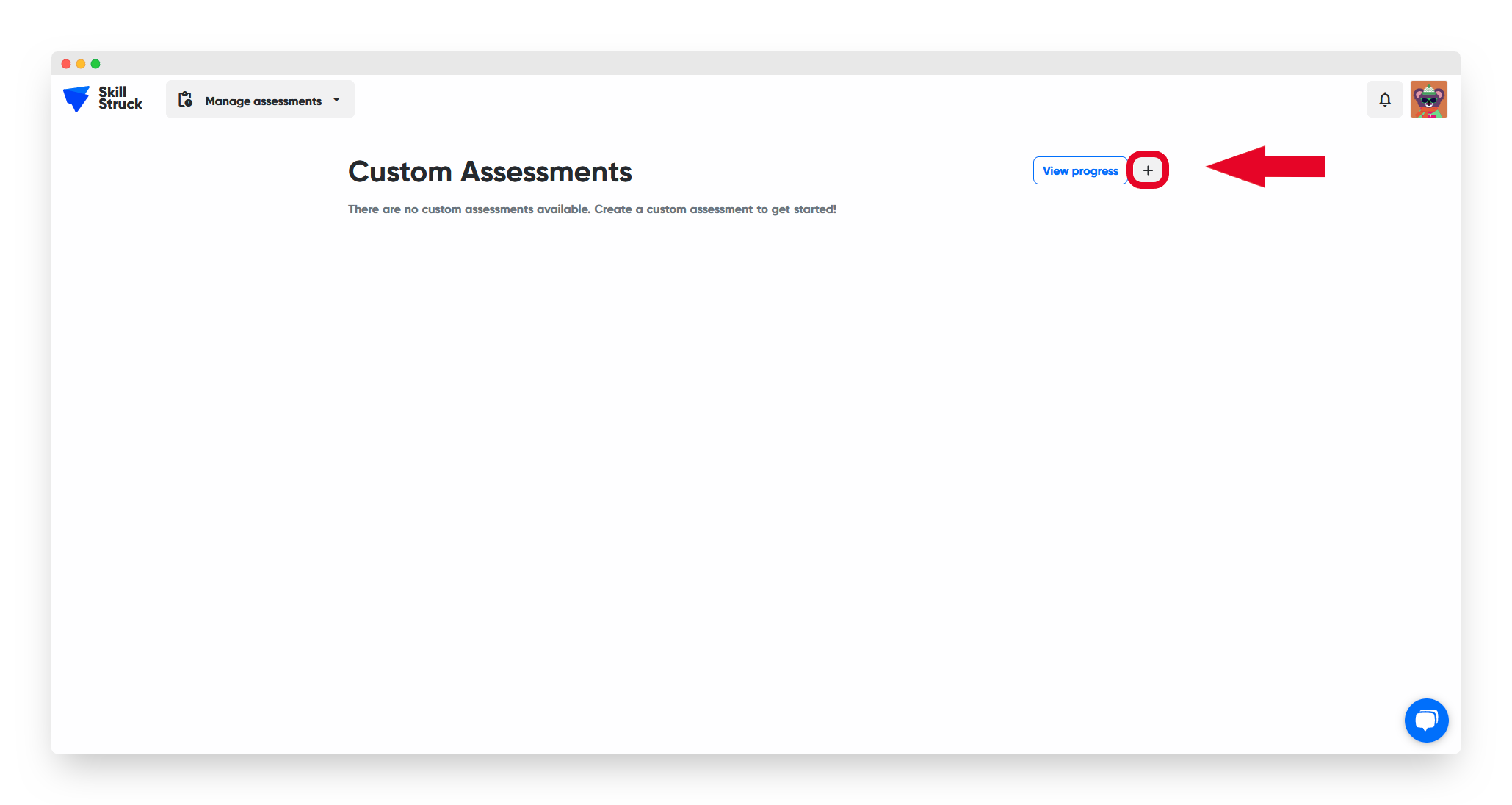Select the clipboard icon in Manage assessments

[186, 99]
